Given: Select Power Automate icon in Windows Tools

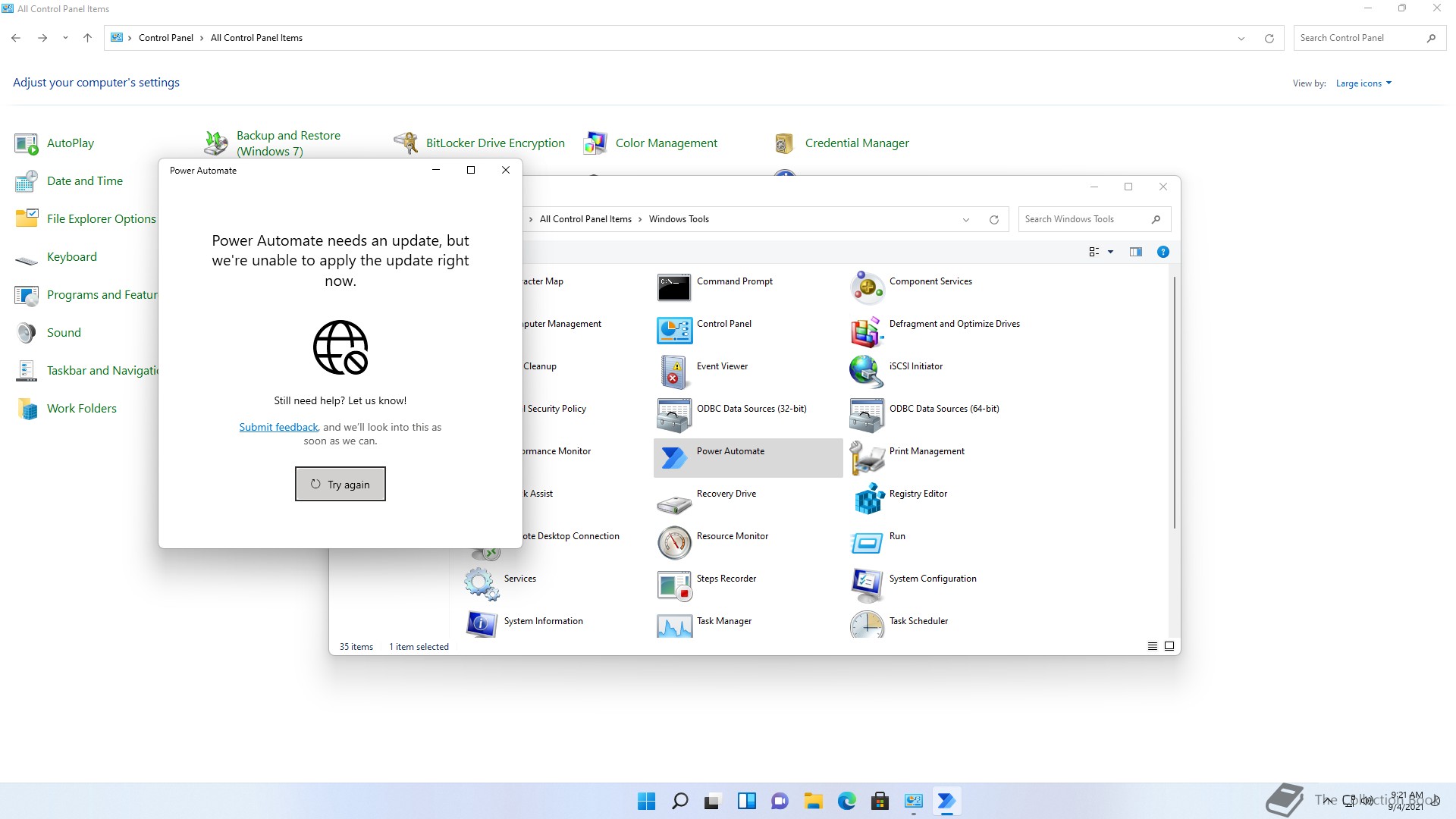Looking at the screenshot, I should pos(674,457).
